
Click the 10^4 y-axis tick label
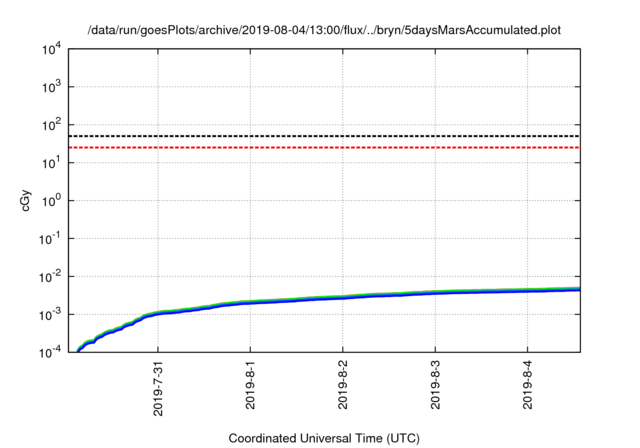coord(51,49)
